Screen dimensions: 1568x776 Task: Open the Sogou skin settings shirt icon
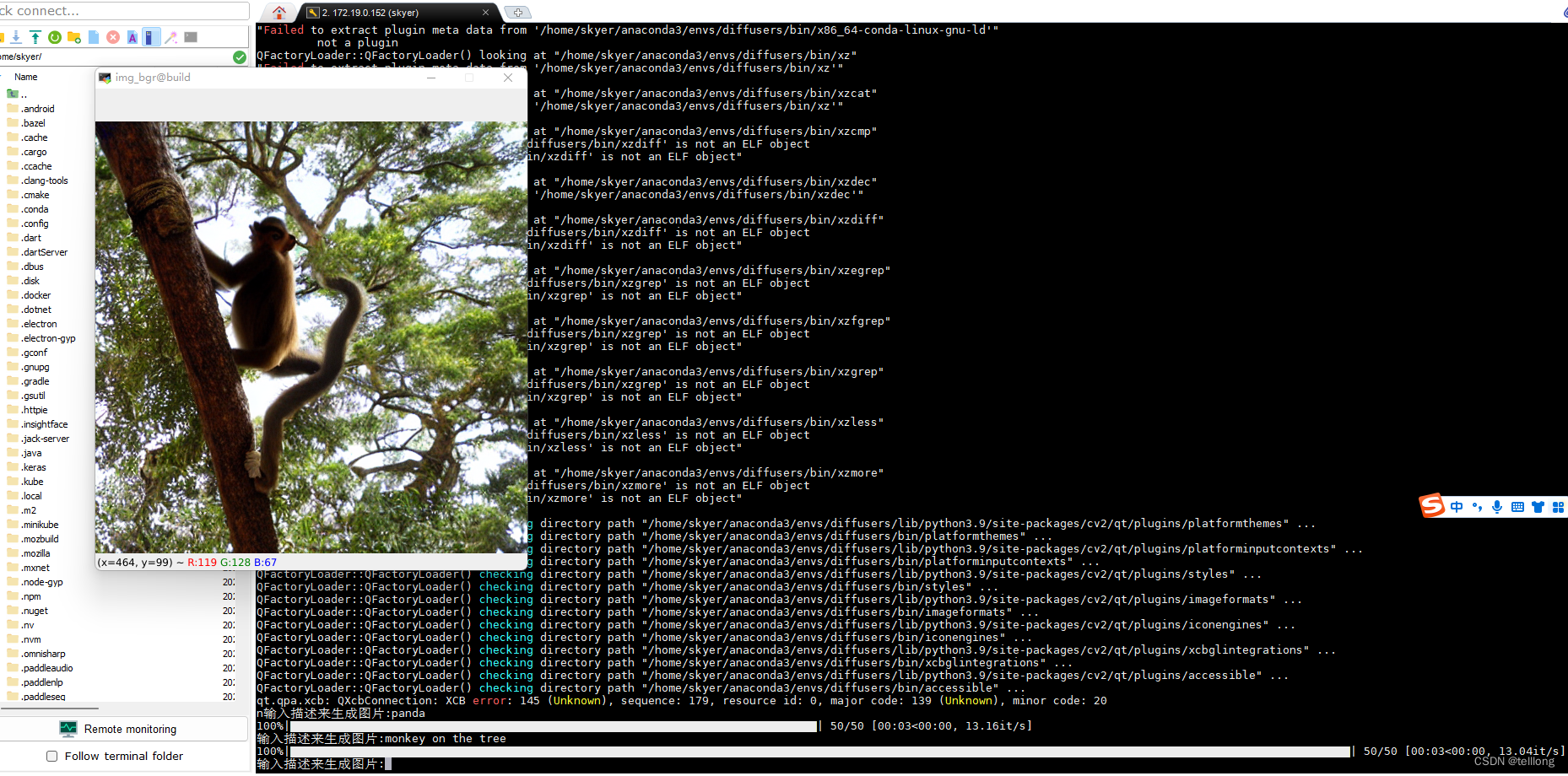1538,506
